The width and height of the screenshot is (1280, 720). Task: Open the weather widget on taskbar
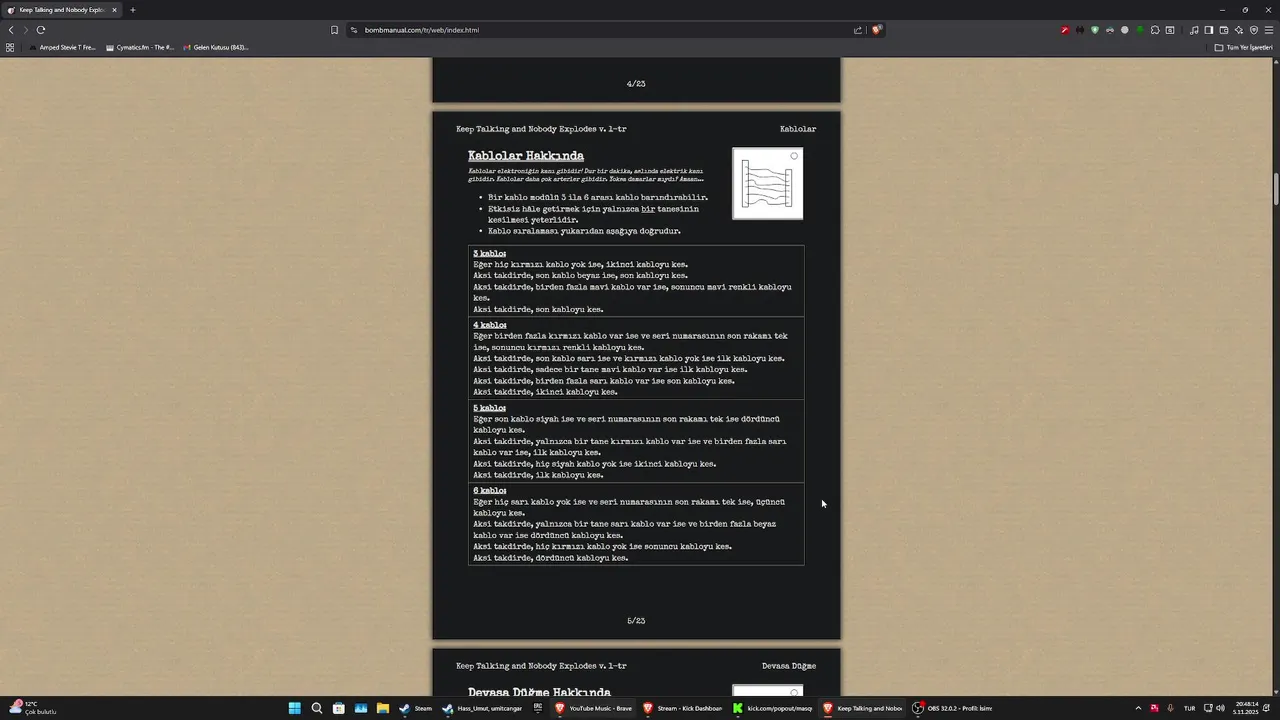(32, 708)
